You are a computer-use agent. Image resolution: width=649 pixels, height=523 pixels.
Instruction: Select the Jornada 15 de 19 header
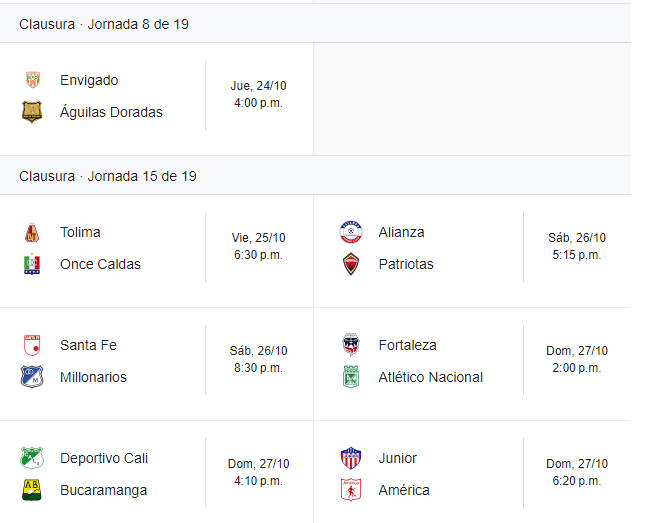point(108,176)
